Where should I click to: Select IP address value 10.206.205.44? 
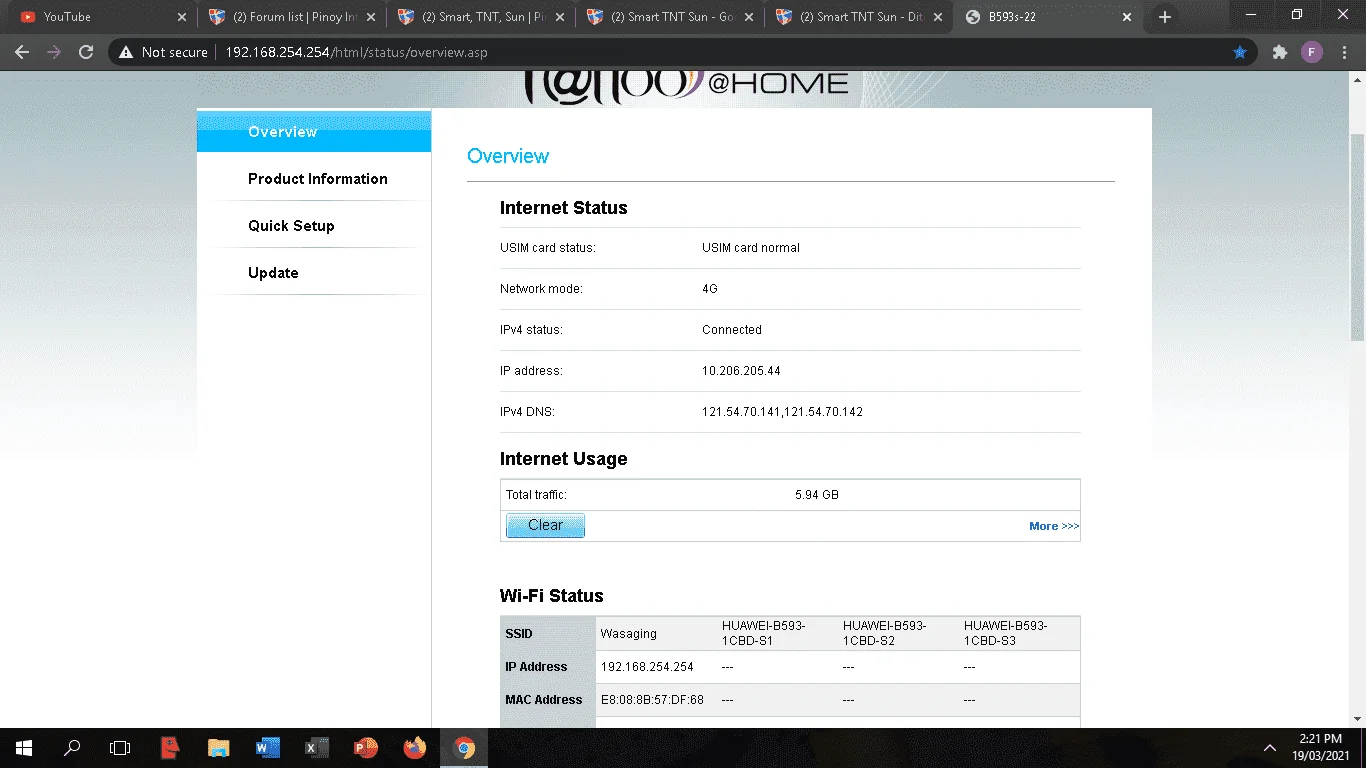[x=741, y=371]
